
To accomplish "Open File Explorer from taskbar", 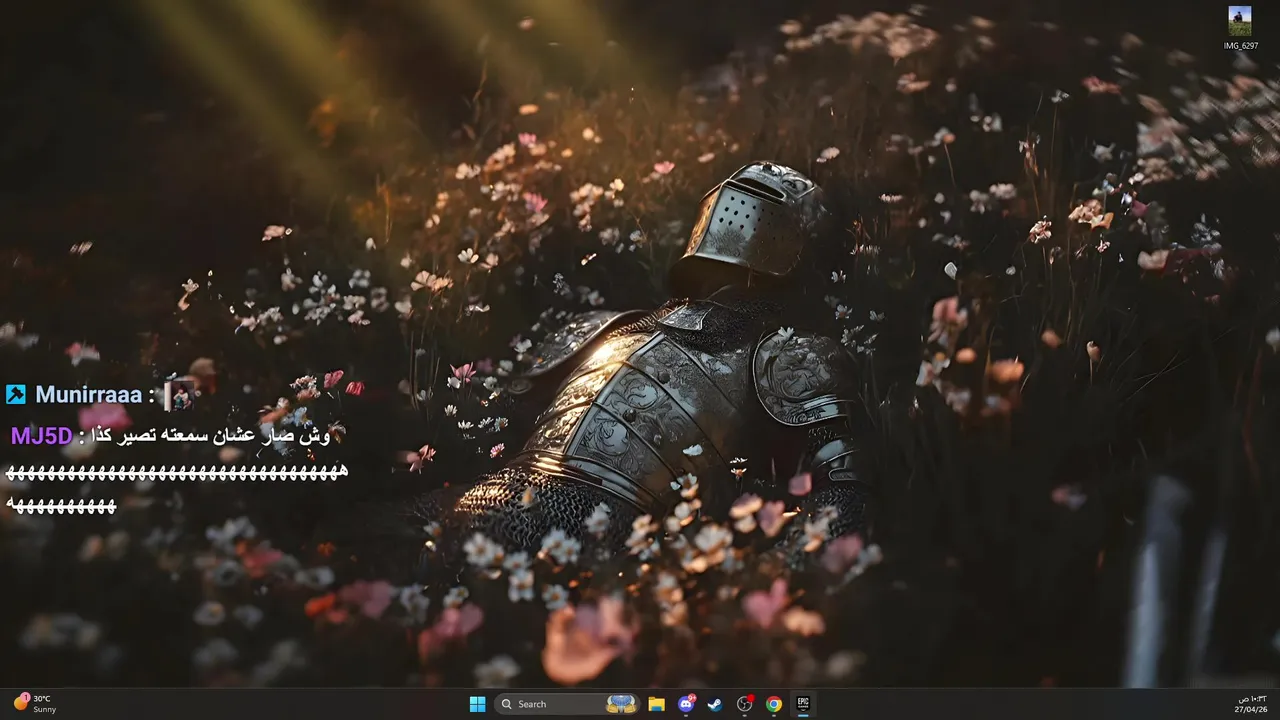I will coord(656,704).
